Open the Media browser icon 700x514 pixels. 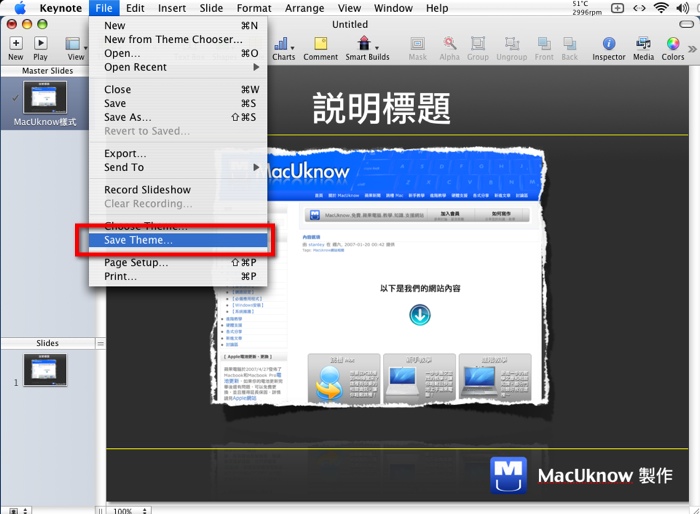point(643,43)
